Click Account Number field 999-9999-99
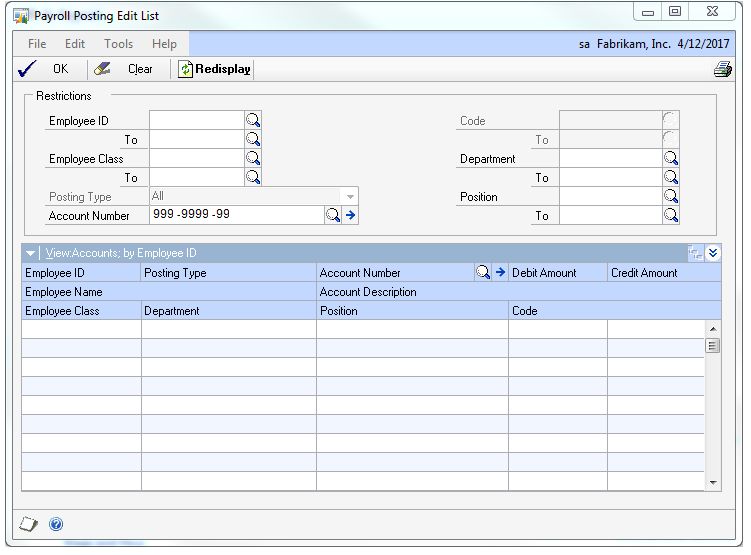Image resolution: width=751 pixels, height=555 pixels. pos(237,215)
